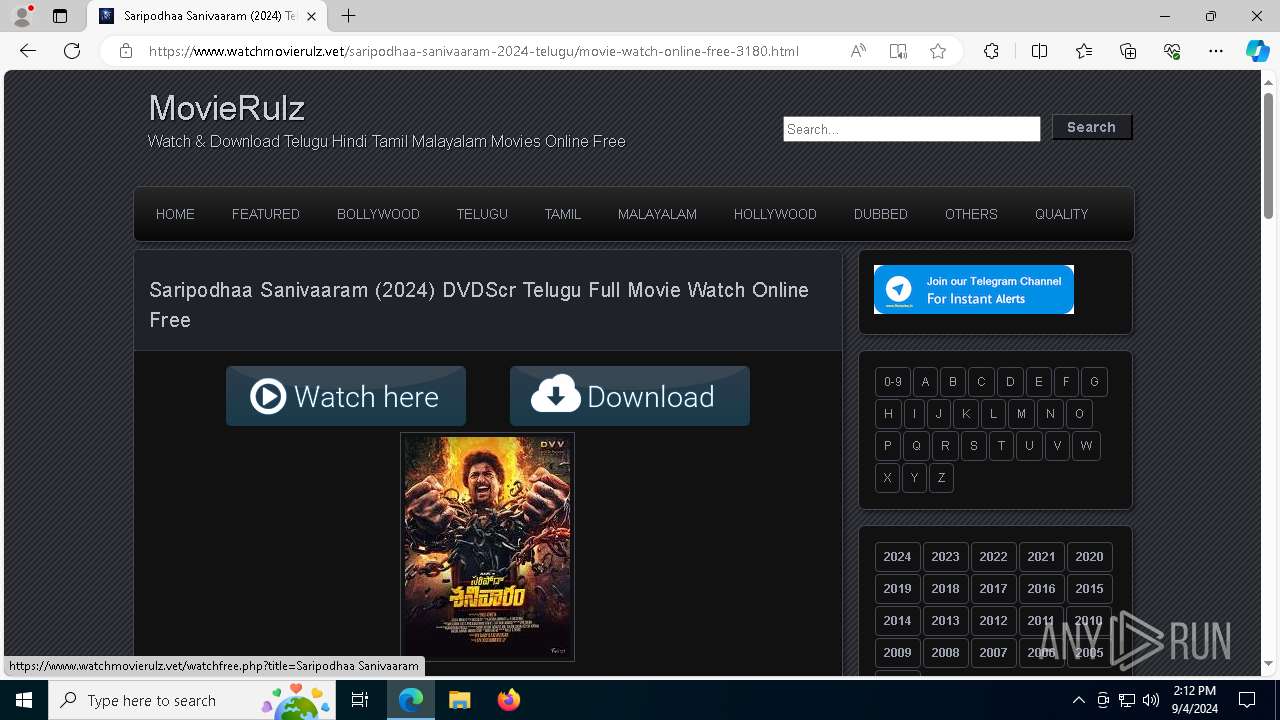Click the taskbar search box
Viewport: 1280px width, 720px height.
(x=192, y=700)
